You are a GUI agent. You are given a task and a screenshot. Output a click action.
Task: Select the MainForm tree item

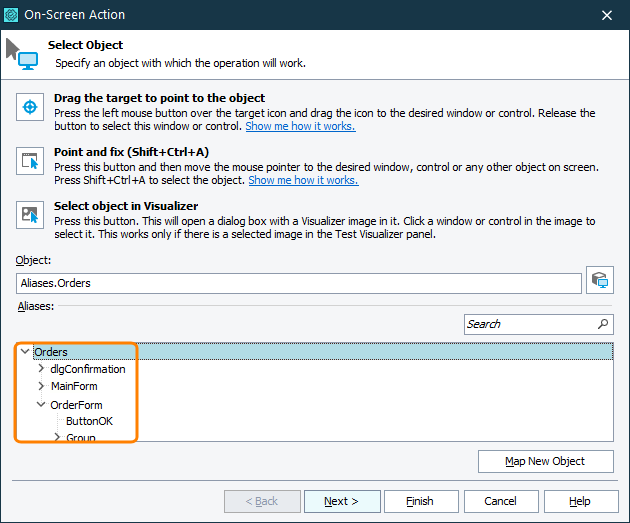pyautogui.click(x=74, y=386)
